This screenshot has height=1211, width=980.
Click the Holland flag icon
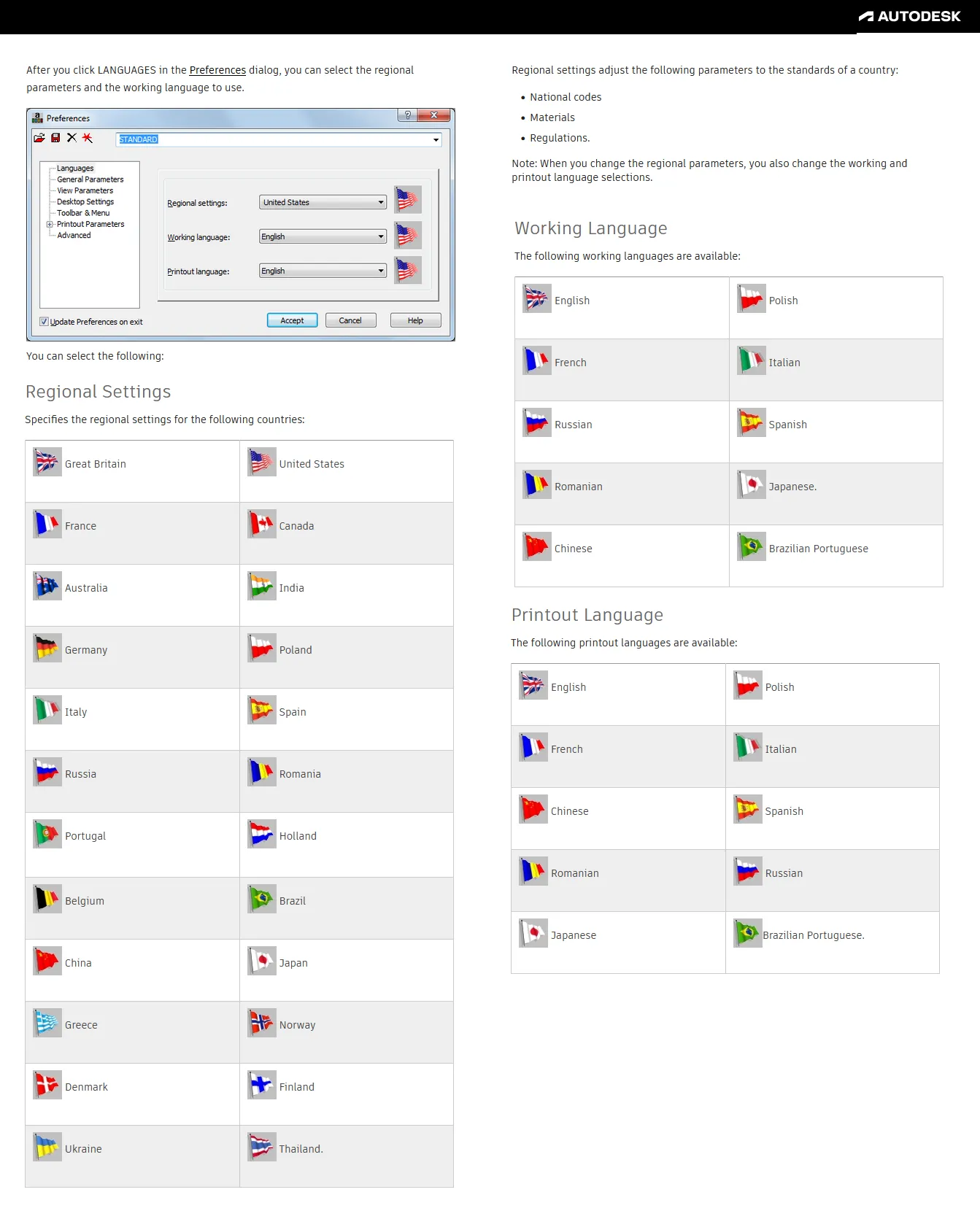(262, 834)
